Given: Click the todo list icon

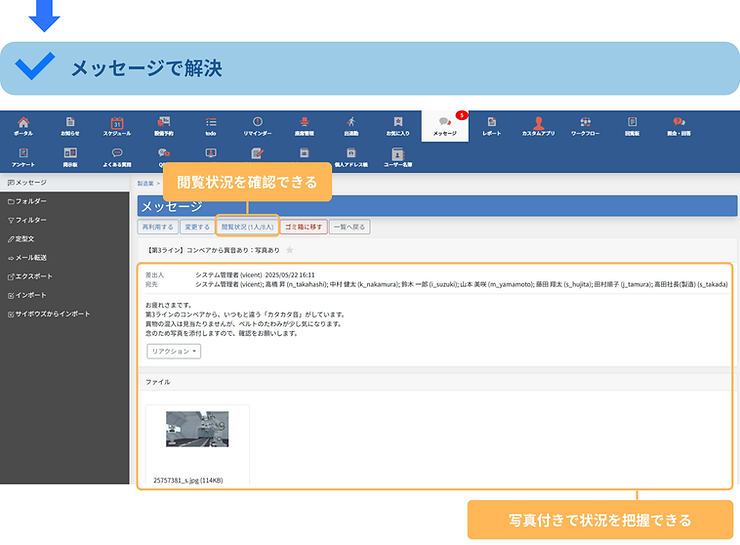Looking at the screenshot, I should (x=211, y=125).
